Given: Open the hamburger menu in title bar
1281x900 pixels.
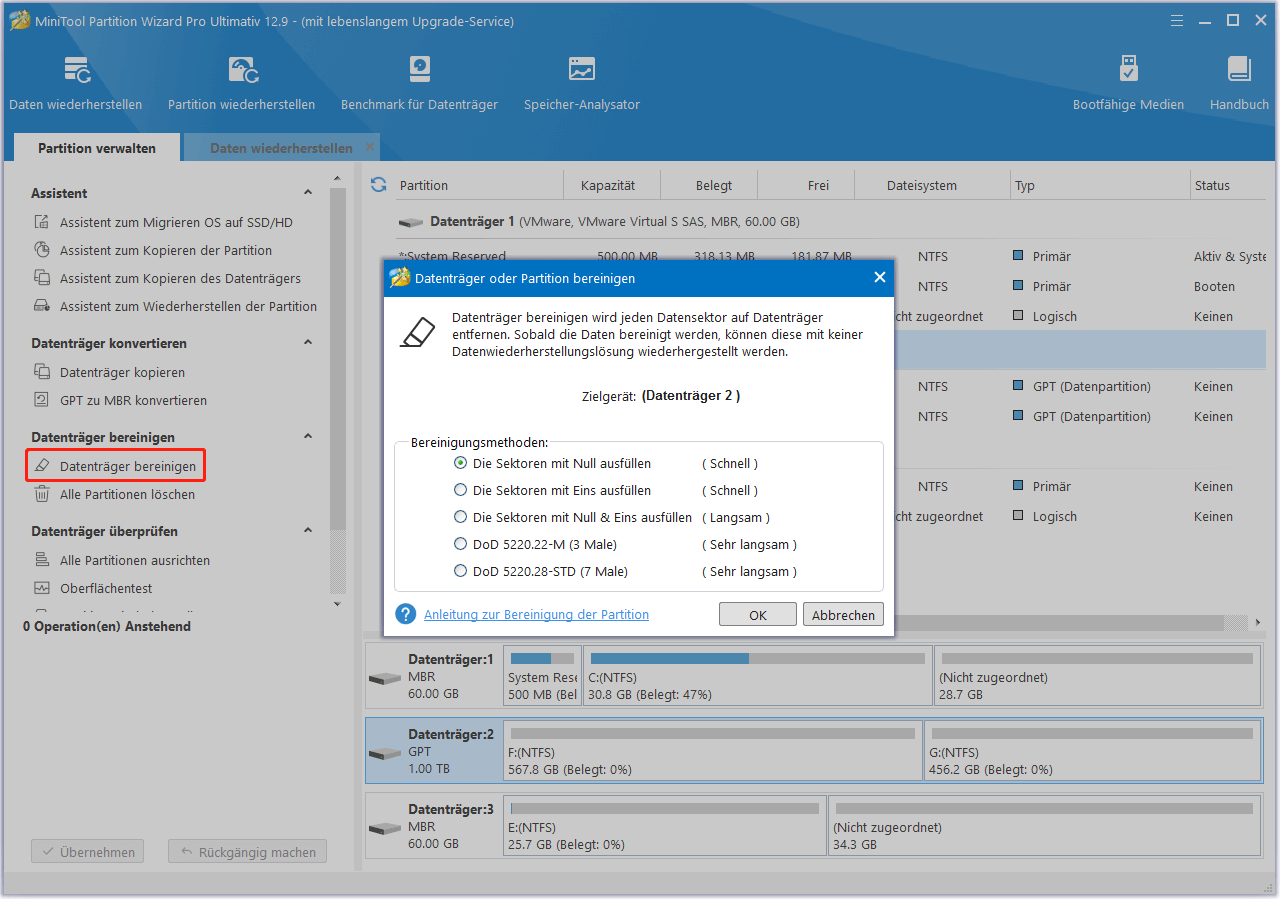Looking at the screenshot, I should [1179, 20].
